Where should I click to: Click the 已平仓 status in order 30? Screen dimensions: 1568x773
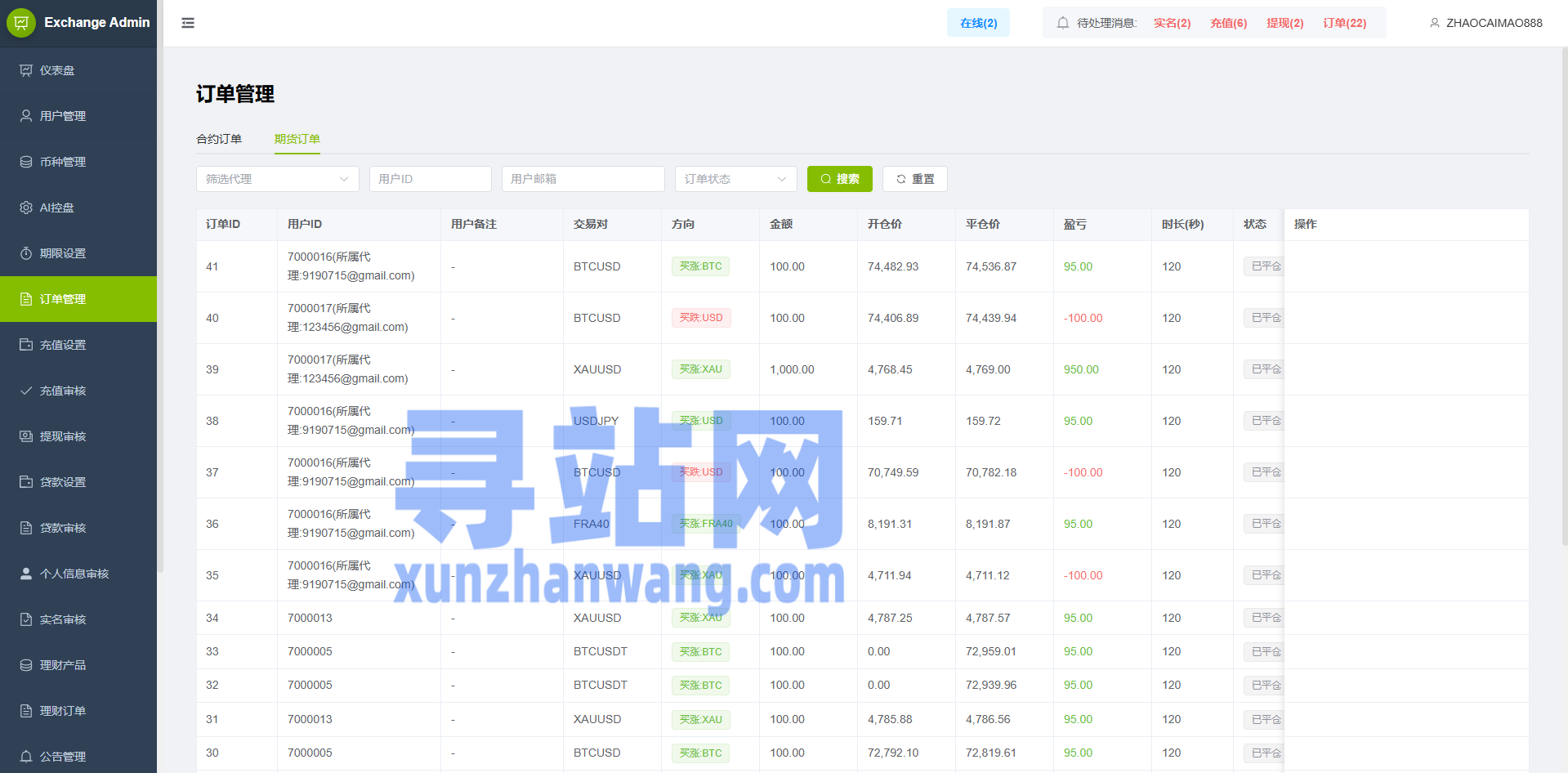click(1264, 753)
